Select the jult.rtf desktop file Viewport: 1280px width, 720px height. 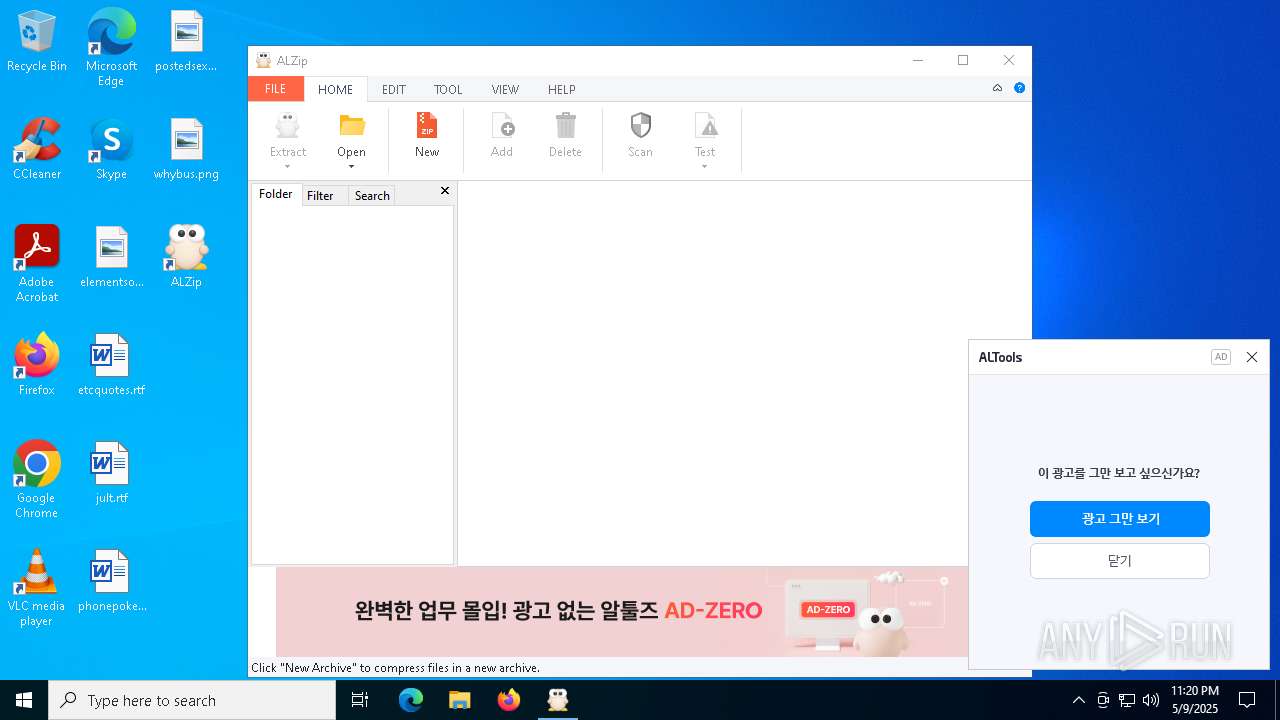[x=111, y=473]
